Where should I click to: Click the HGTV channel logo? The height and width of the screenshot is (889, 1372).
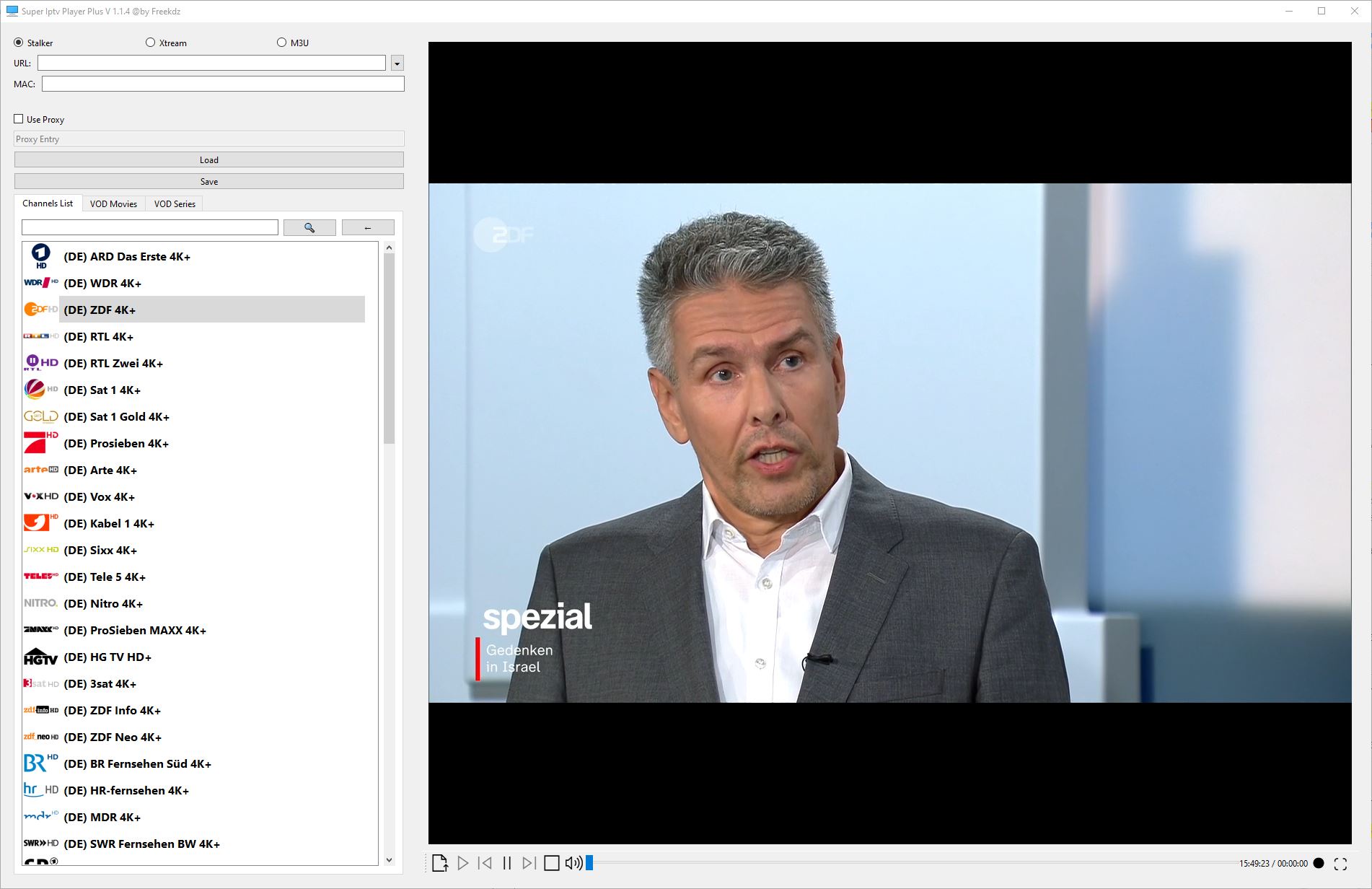tap(41, 657)
